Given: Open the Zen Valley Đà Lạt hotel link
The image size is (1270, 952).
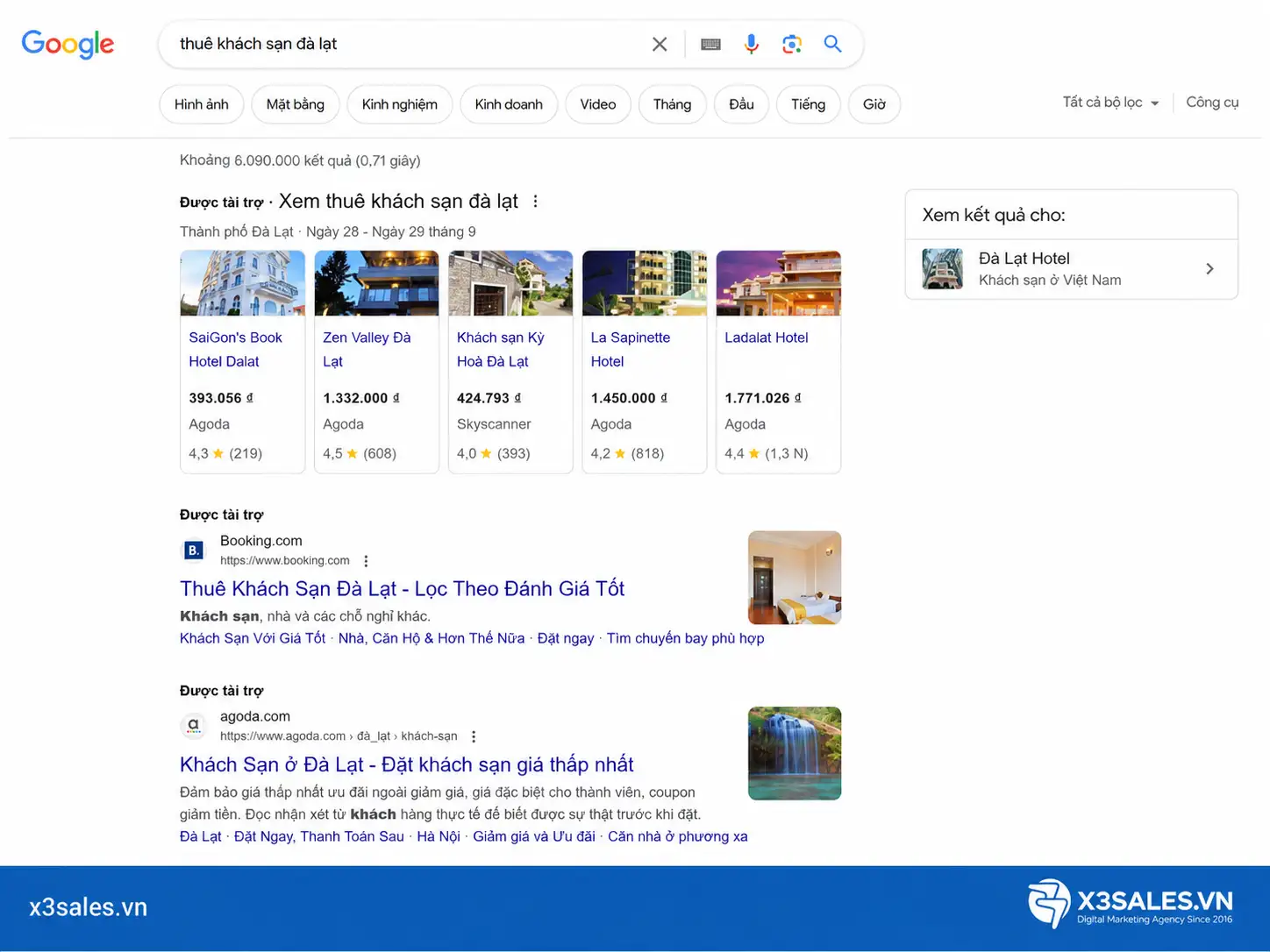Looking at the screenshot, I should coord(367,350).
